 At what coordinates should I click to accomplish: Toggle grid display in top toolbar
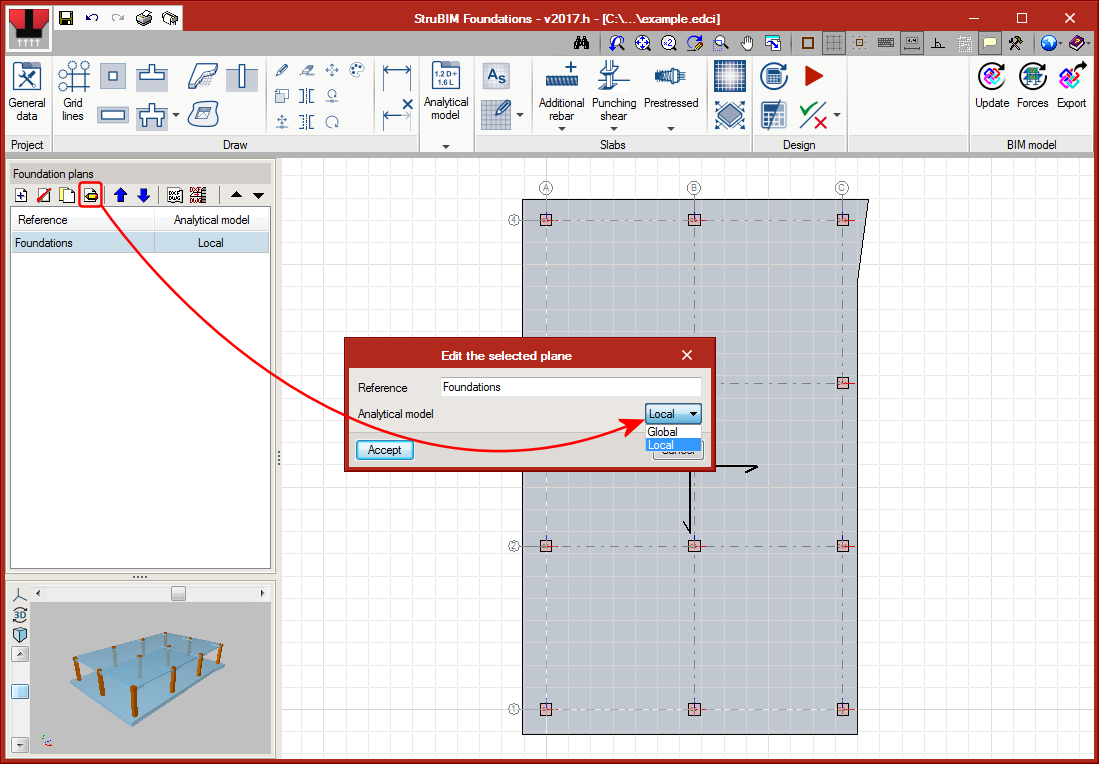[833, 43]
